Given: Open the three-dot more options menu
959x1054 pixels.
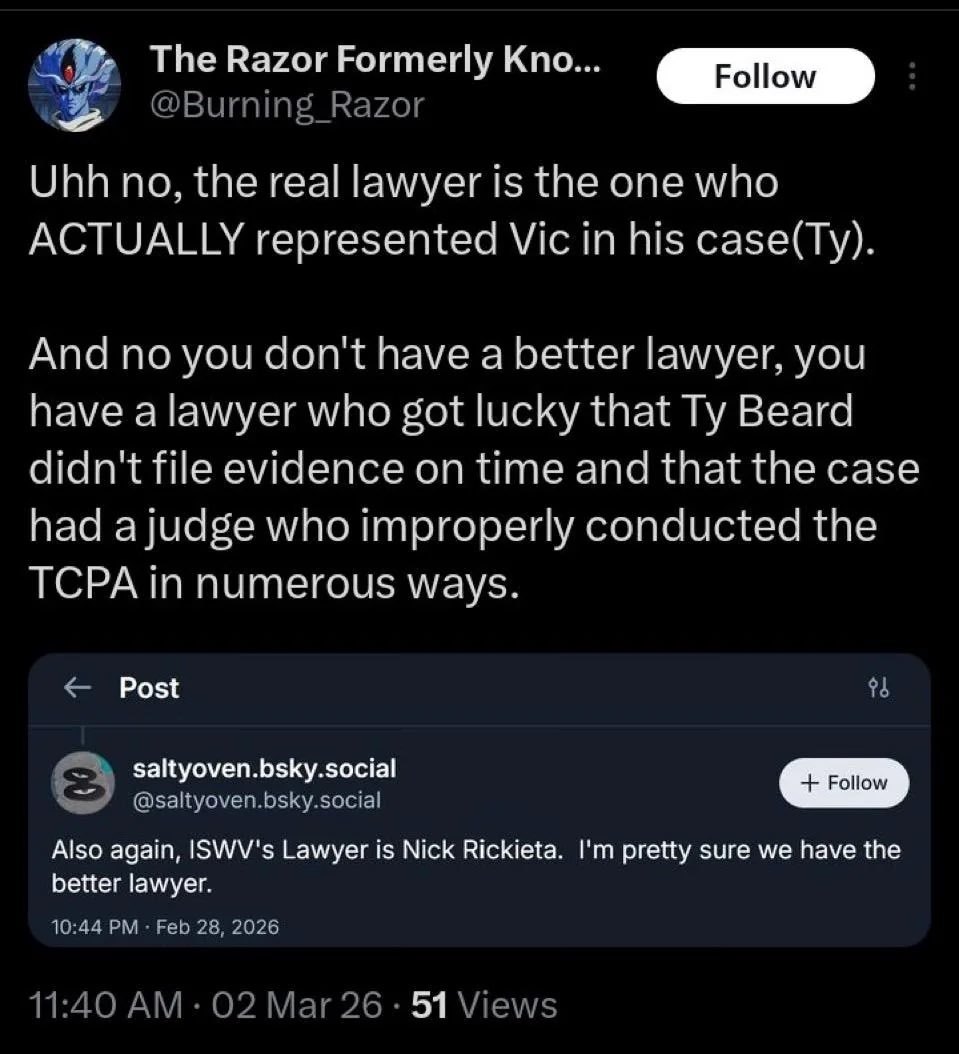Looking at the screenshot, I should 910,77.
